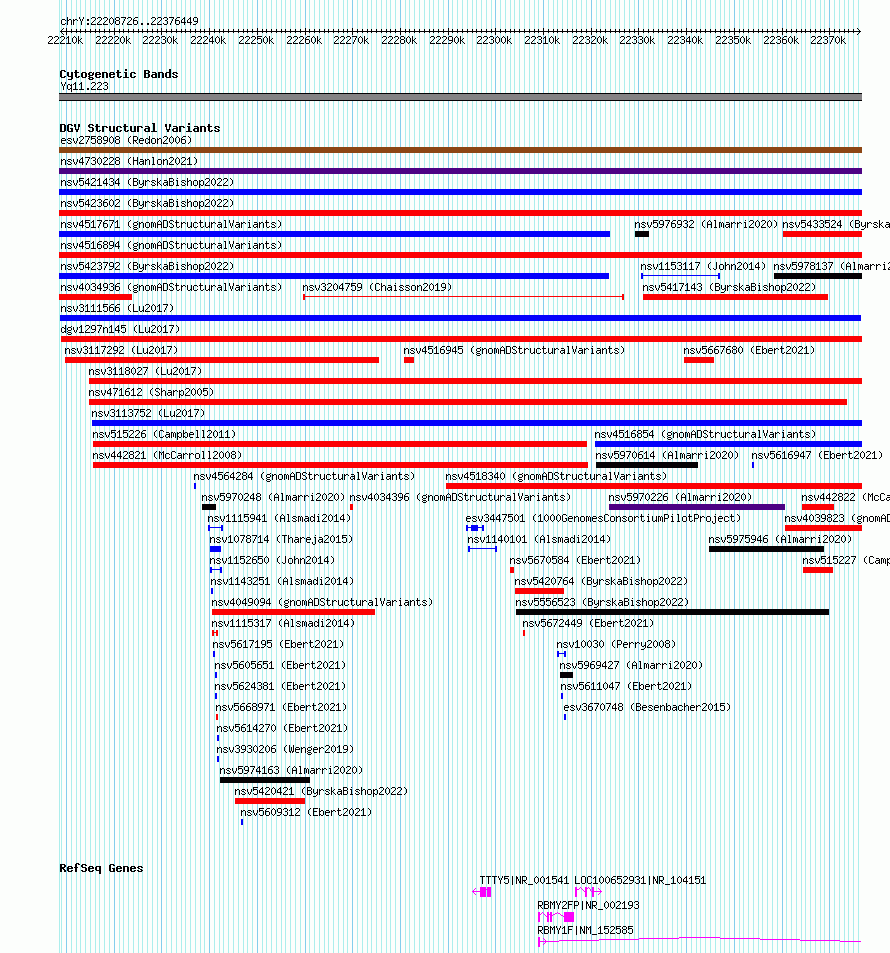Select nsv10030 (Perry2008) label
This screenshot has height=953, width=890.
616,644
